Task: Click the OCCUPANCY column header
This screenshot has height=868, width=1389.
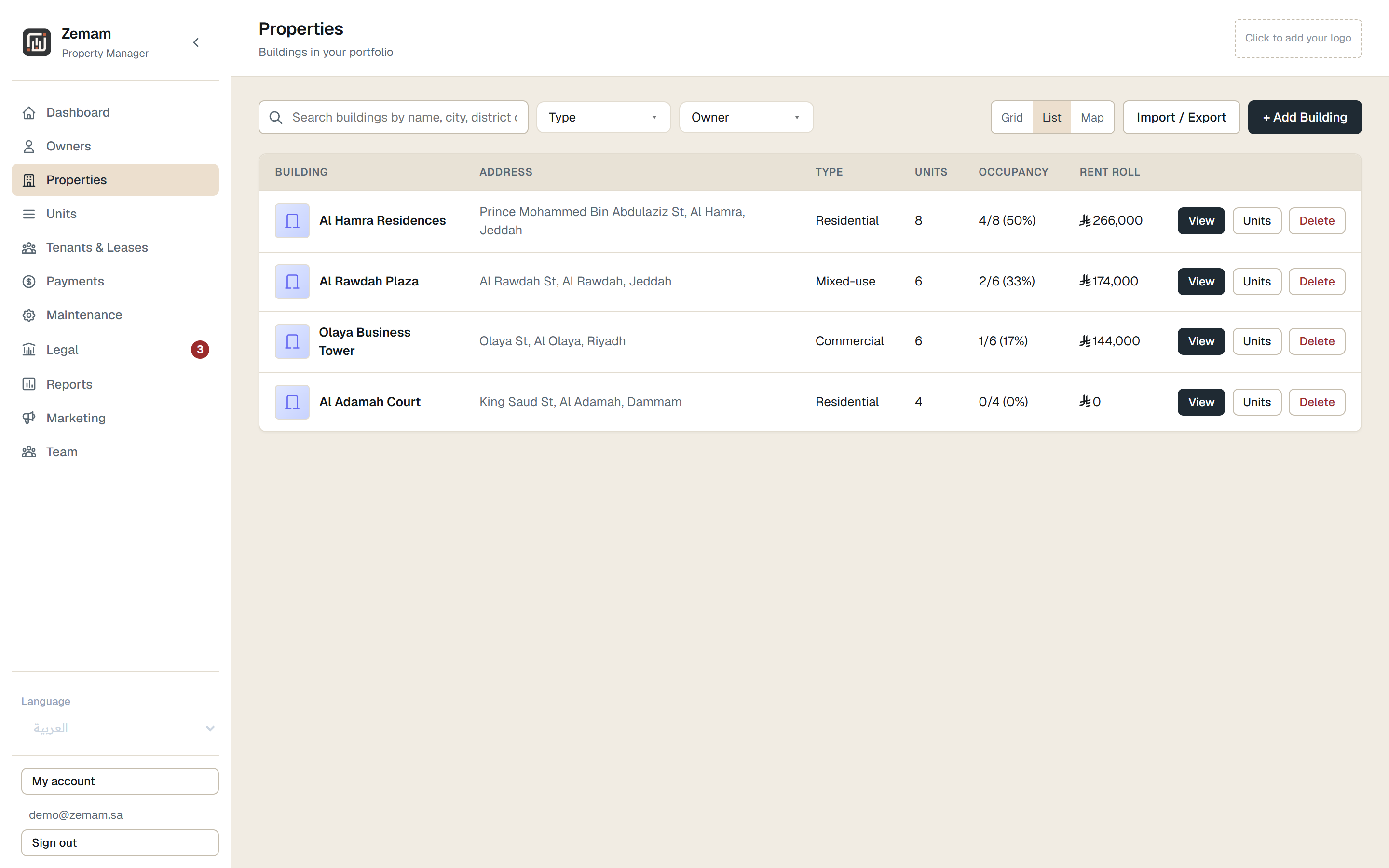Action: point(1013,172)
